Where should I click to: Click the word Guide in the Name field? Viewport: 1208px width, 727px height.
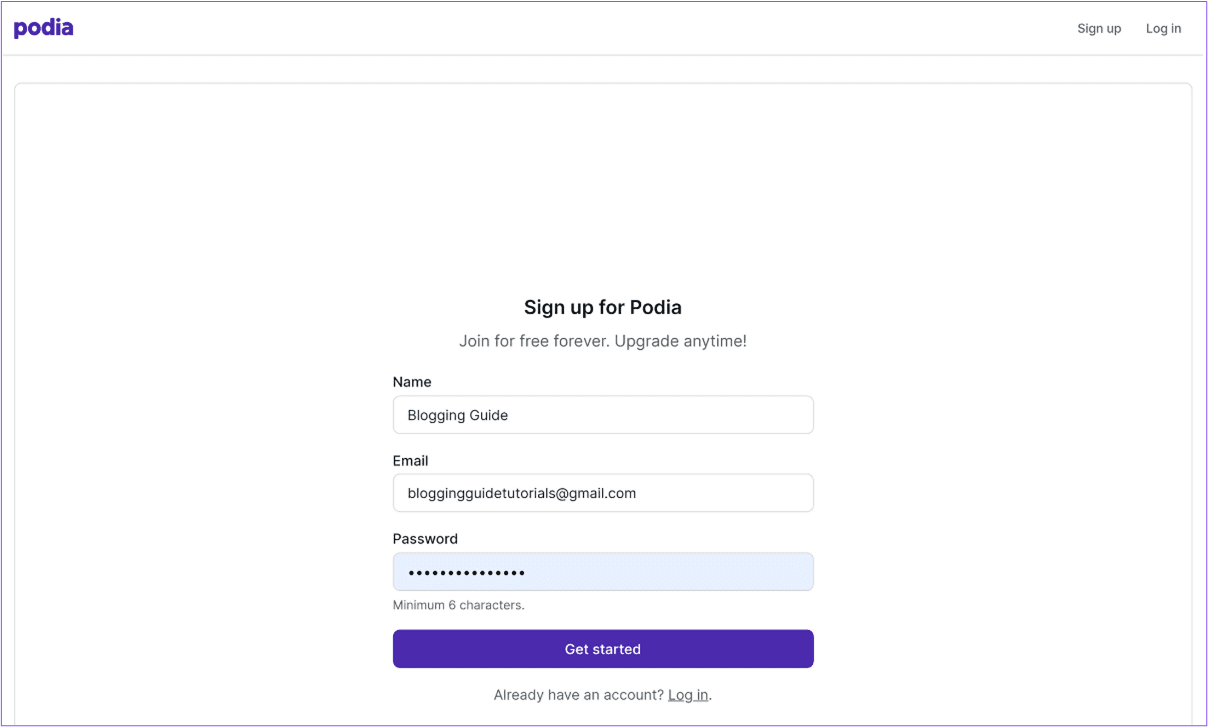pos(489,415)
